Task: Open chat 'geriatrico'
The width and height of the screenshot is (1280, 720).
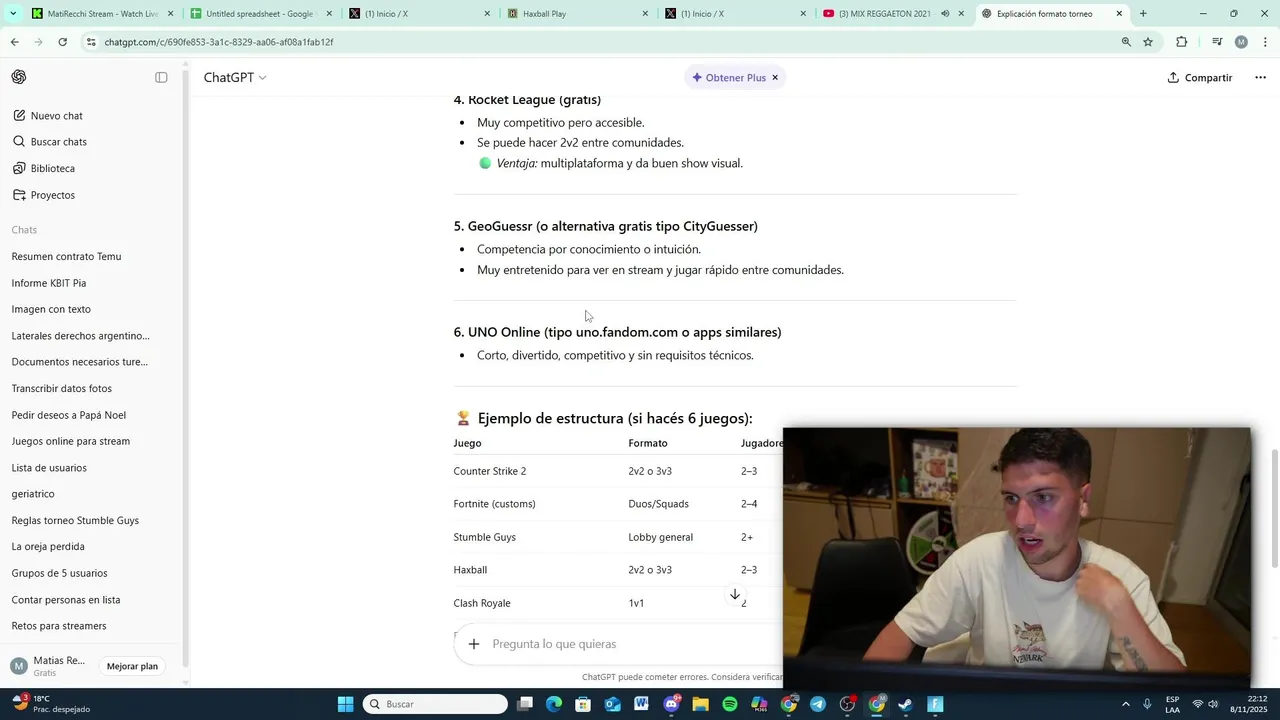Action: (33, 494)
